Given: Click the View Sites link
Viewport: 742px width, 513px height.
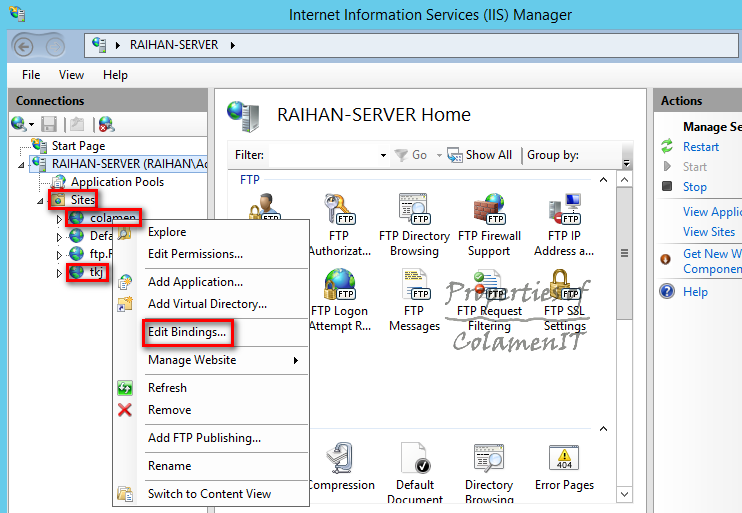Looking at the screenshot, I should [x=708, y=231].
